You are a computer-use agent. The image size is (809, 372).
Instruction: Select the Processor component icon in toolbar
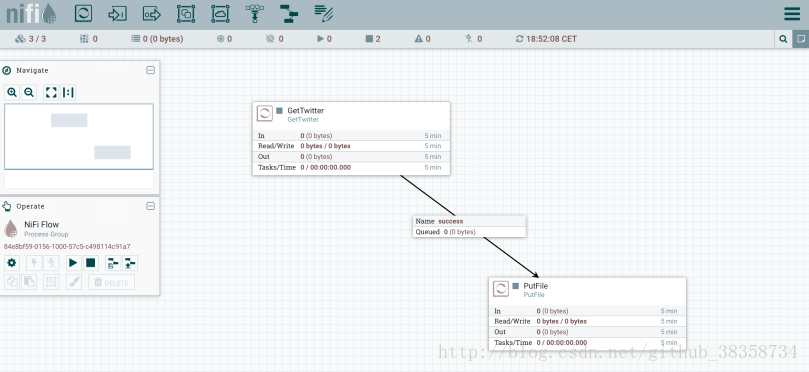click(x=83, y=13)
